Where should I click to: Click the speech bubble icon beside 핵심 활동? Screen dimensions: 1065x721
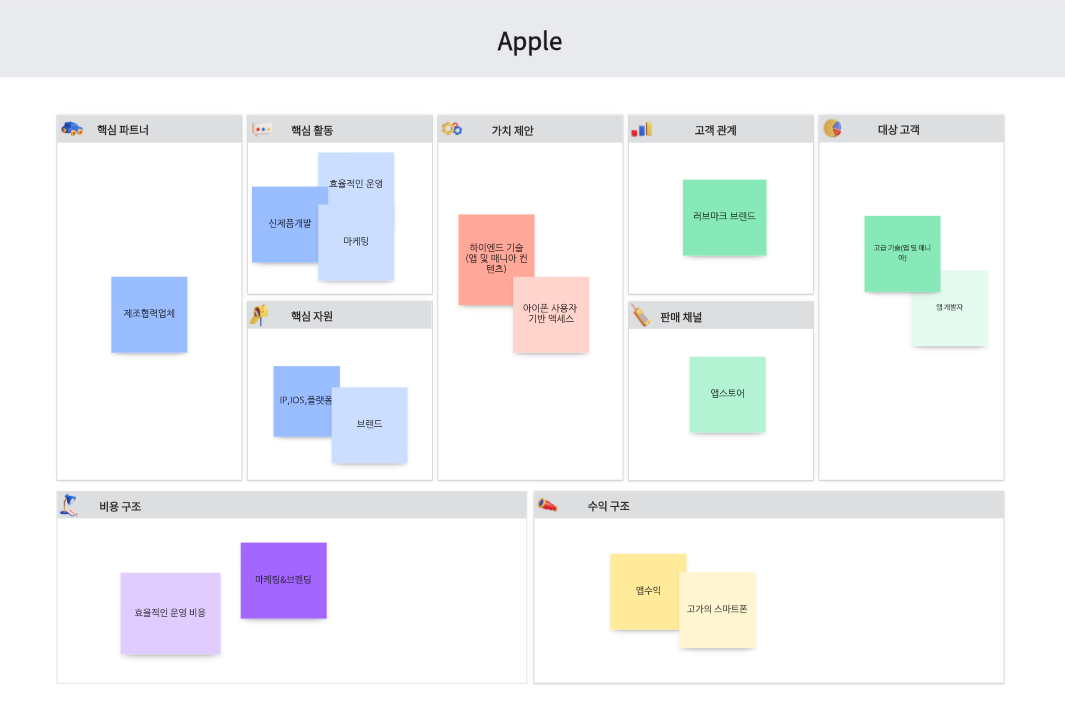pyautogui.click(x=262, y=129)
